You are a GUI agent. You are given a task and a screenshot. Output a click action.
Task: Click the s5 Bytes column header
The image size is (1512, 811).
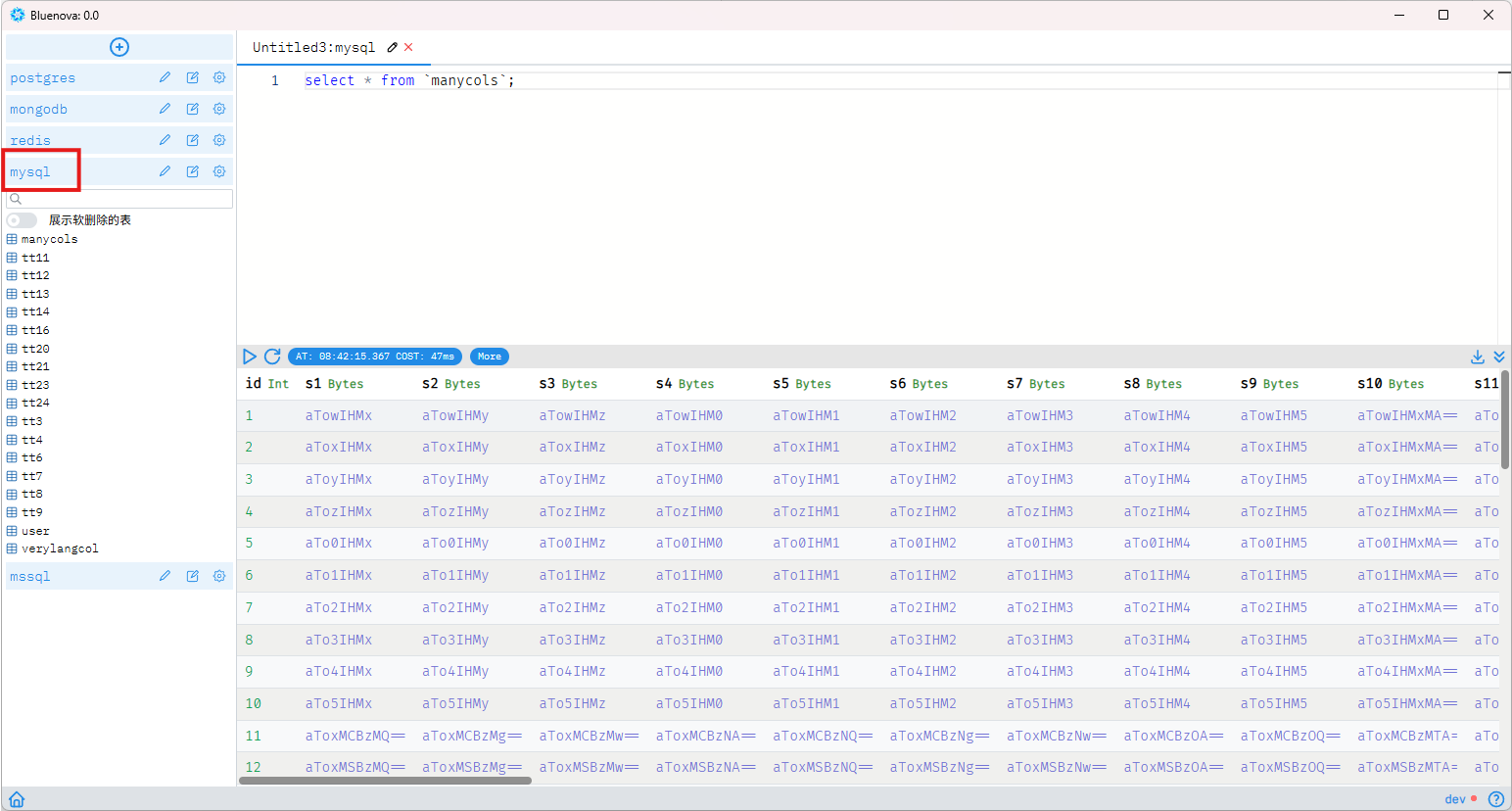802,383
